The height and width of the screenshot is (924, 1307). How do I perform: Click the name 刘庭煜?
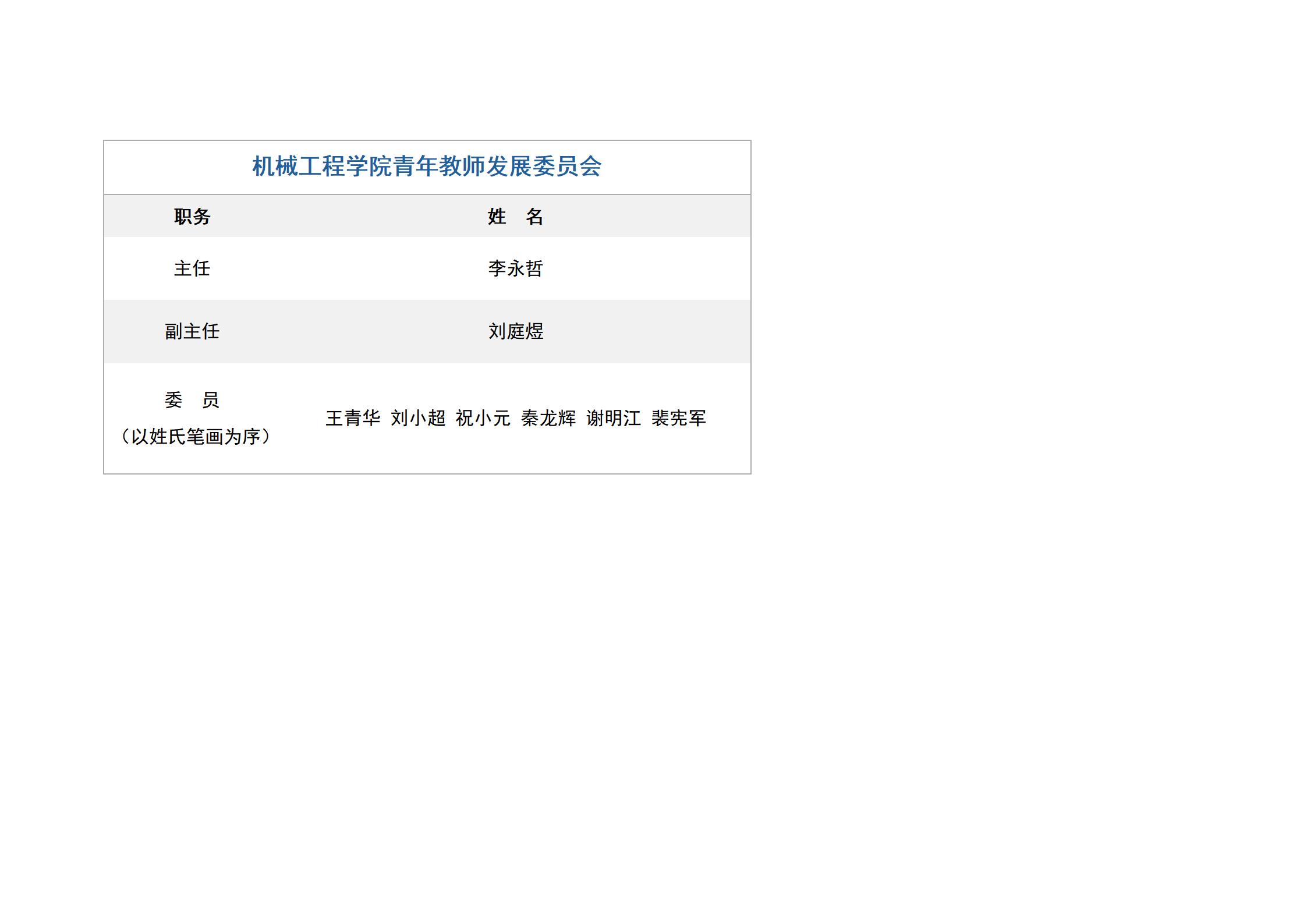[x=515, y=331]
